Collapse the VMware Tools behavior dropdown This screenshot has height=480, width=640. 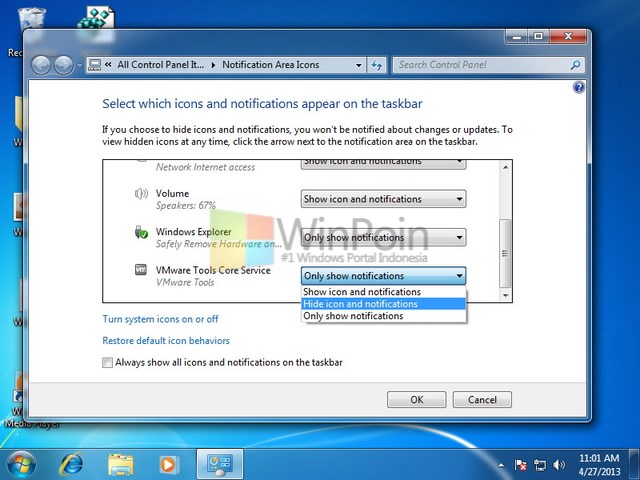(383, 276)
